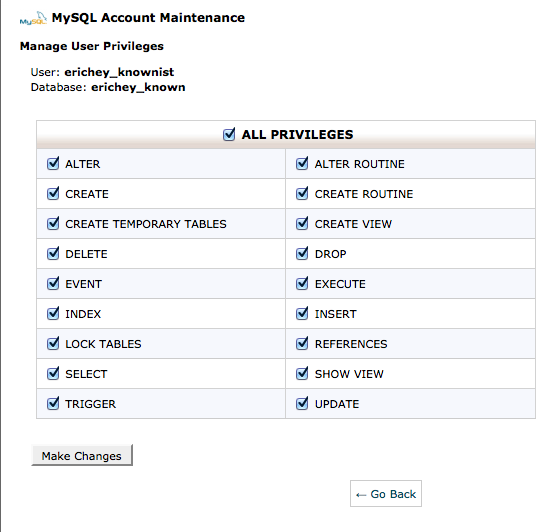Toggle the SELECT privilege checkbox

53,374
